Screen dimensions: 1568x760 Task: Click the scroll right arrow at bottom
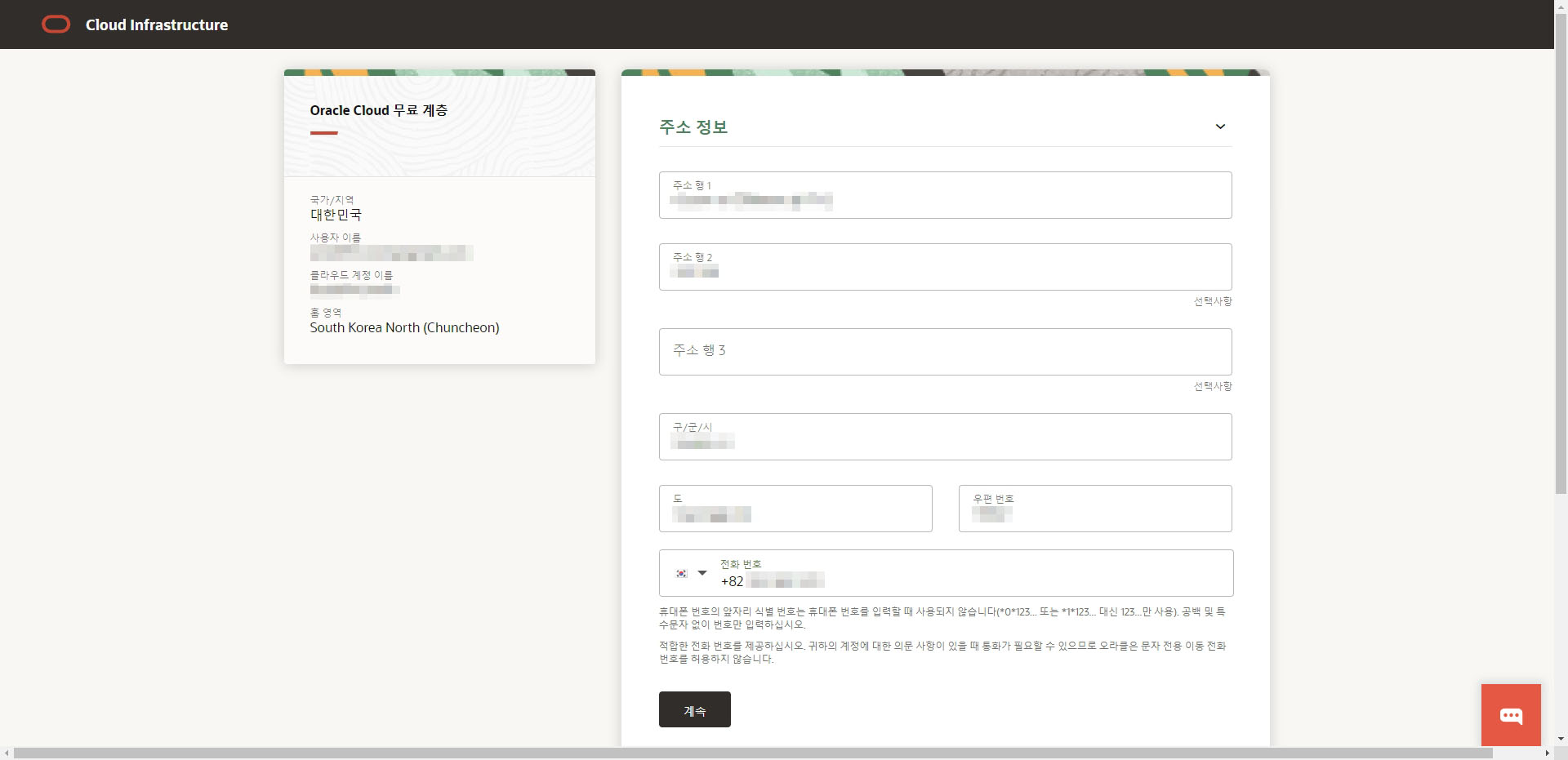click(x=1548, y=753)
